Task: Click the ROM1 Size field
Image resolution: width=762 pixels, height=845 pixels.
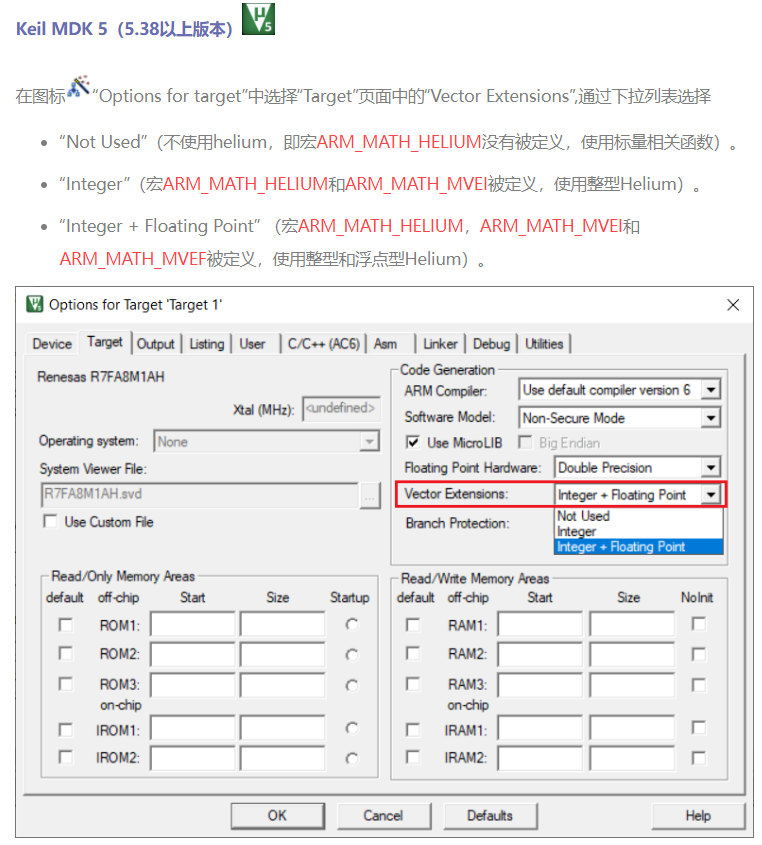Action: click(283, 625)
